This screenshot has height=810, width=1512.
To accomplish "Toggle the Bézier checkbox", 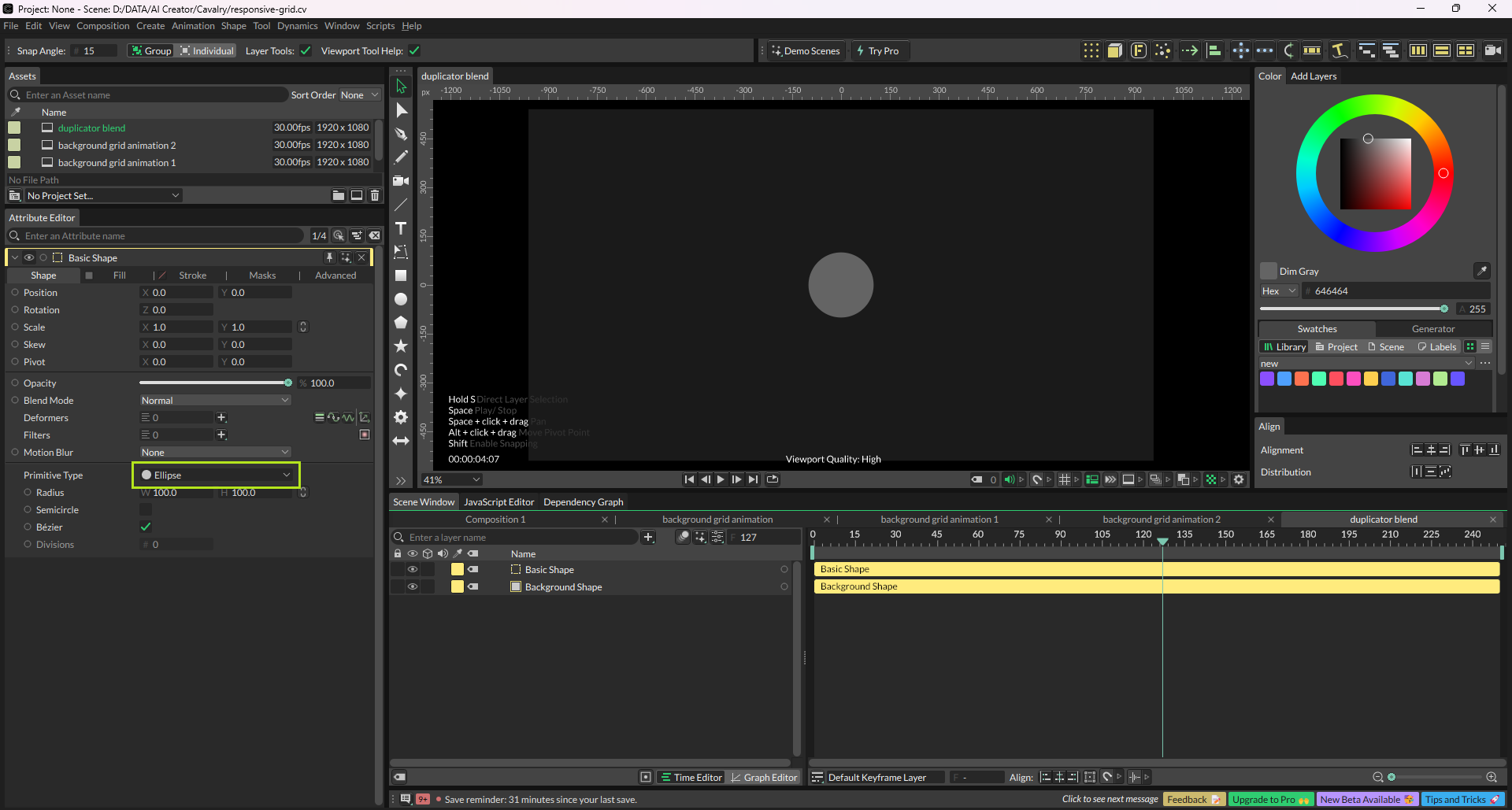I will pos(146,527).
